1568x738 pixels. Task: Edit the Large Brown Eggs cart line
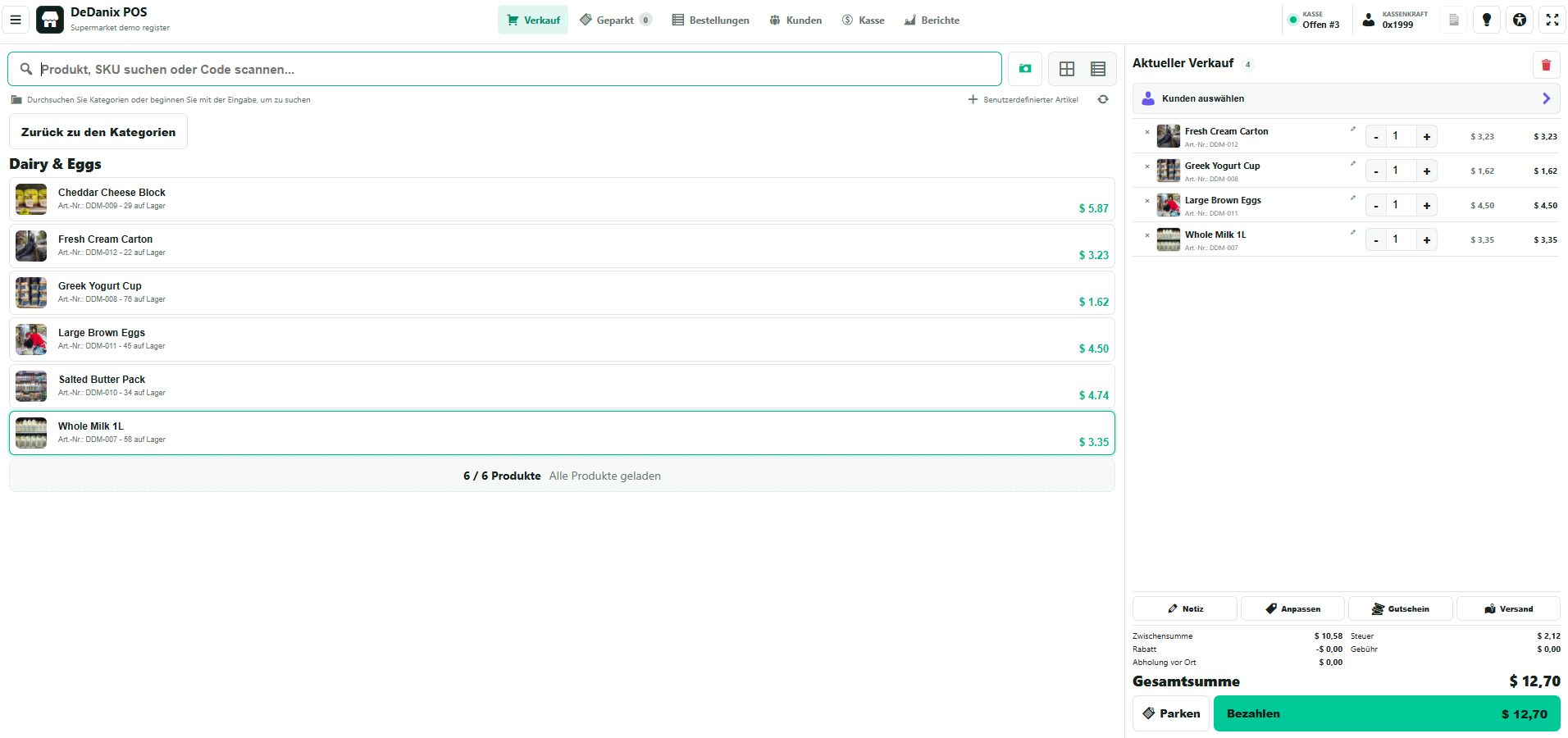tap(1353, 198)
